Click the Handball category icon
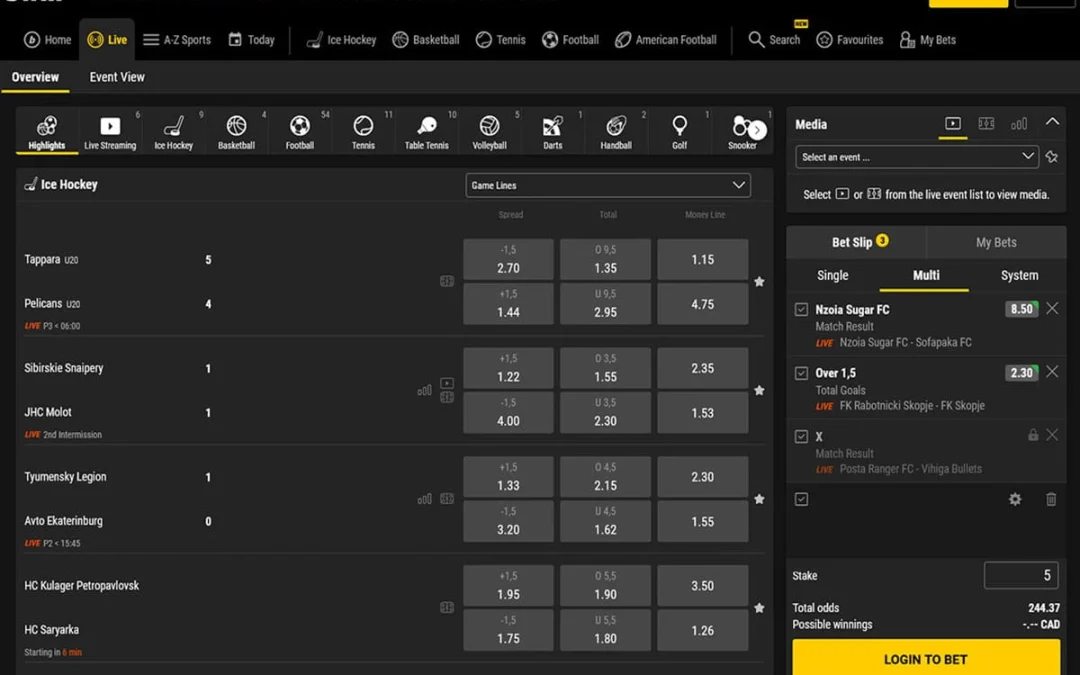This screenshot has height=675, width=1080. (616, 125)
